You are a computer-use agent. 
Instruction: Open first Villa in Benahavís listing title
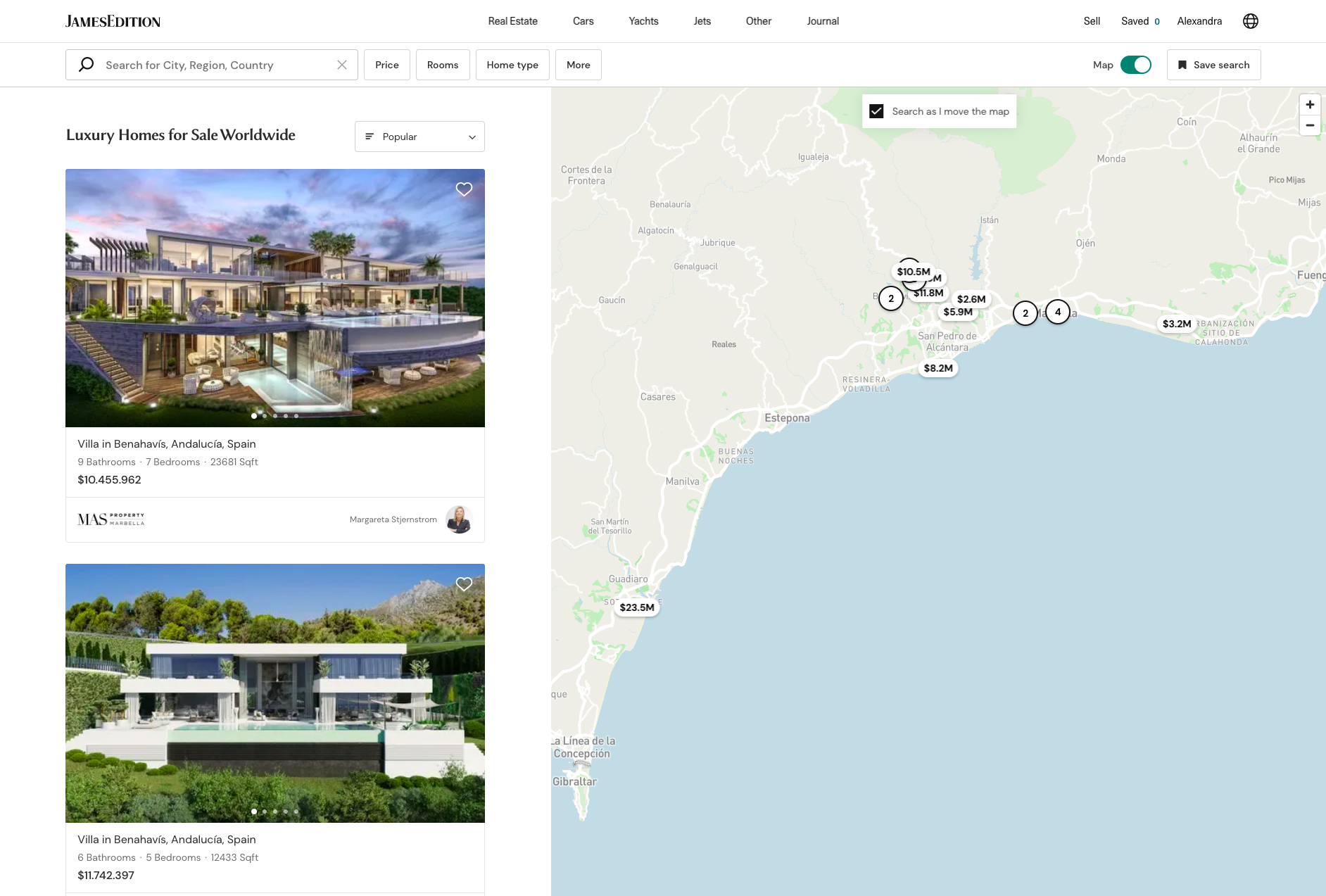click(167, 444)
